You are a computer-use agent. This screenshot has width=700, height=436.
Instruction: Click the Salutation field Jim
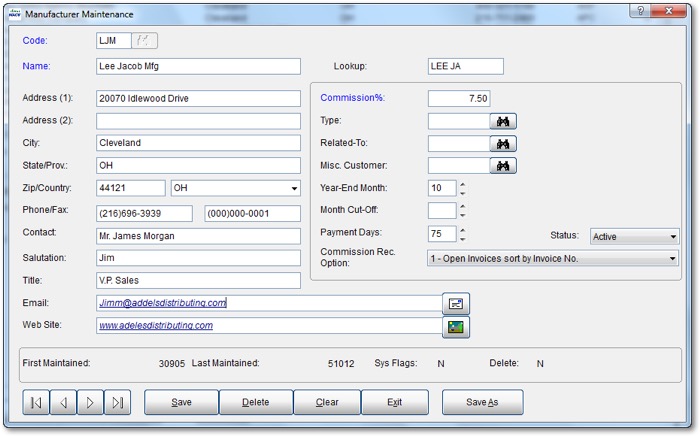tap(198, 258)
